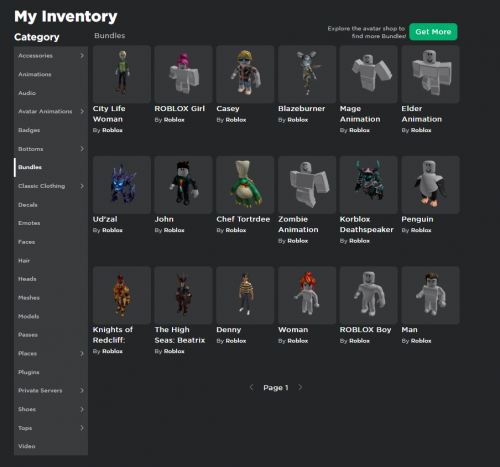Select the Casey bundle avatar image
500x467 pixels.
[245, 74]
